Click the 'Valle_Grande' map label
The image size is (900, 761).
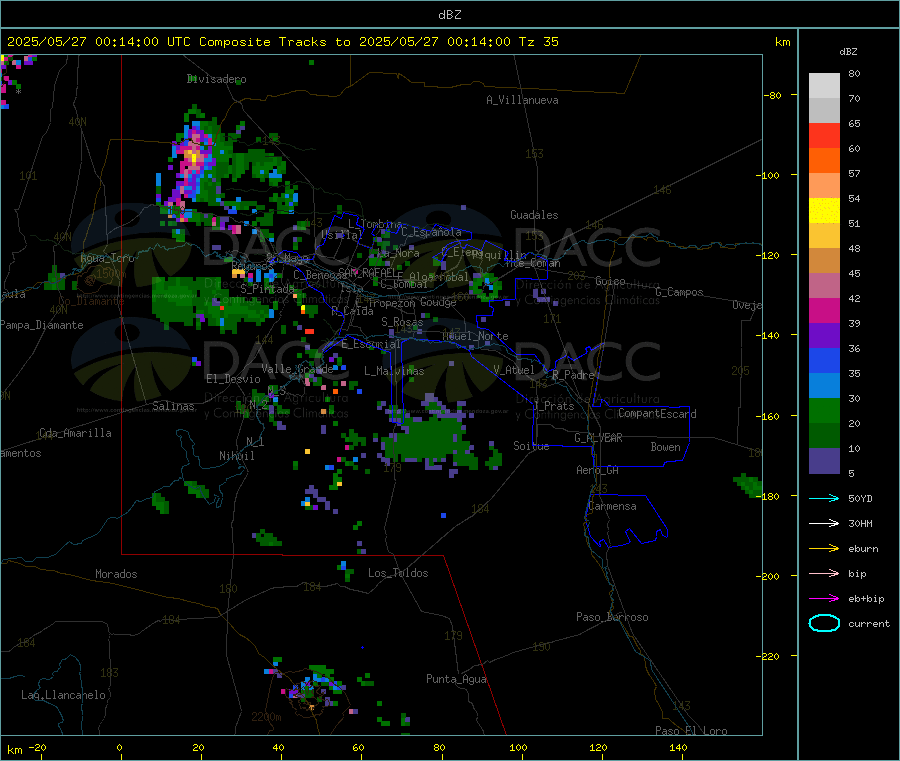point(297,369)
